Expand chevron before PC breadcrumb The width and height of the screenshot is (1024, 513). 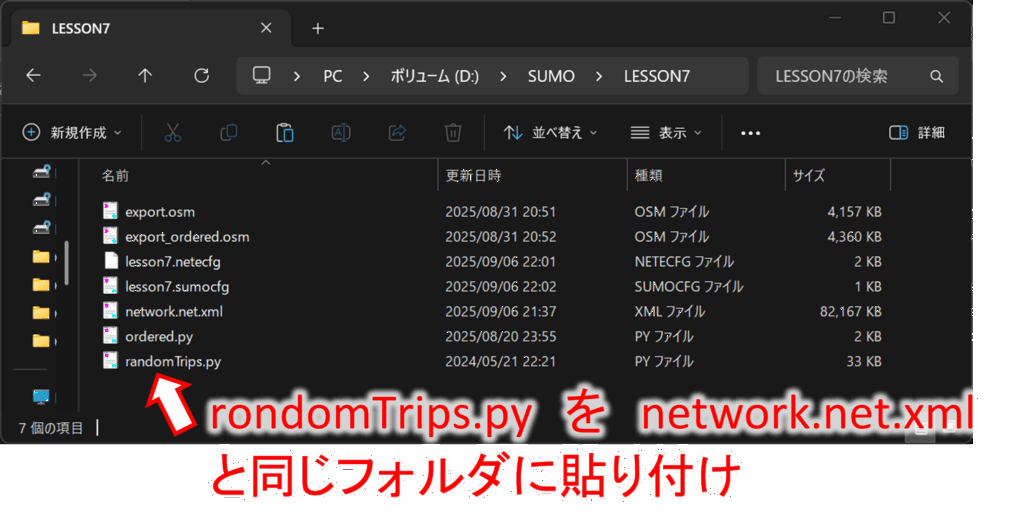pyautogui.click(x=297, y=76)
